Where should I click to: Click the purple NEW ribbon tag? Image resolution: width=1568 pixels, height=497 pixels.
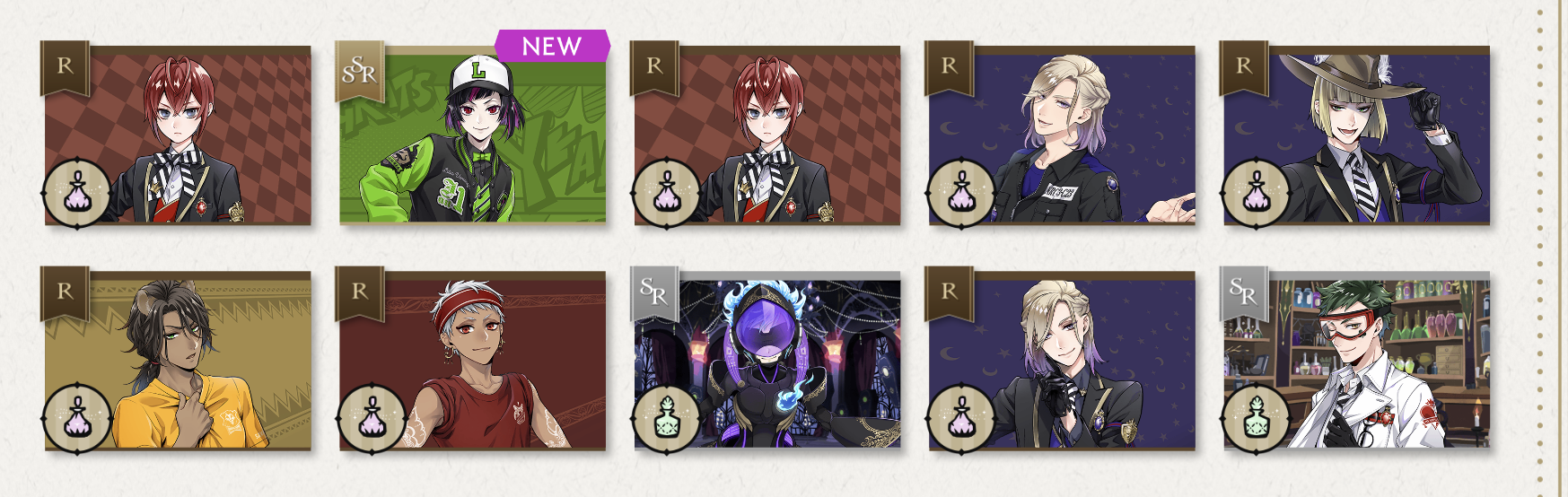[x=552, y=46]
